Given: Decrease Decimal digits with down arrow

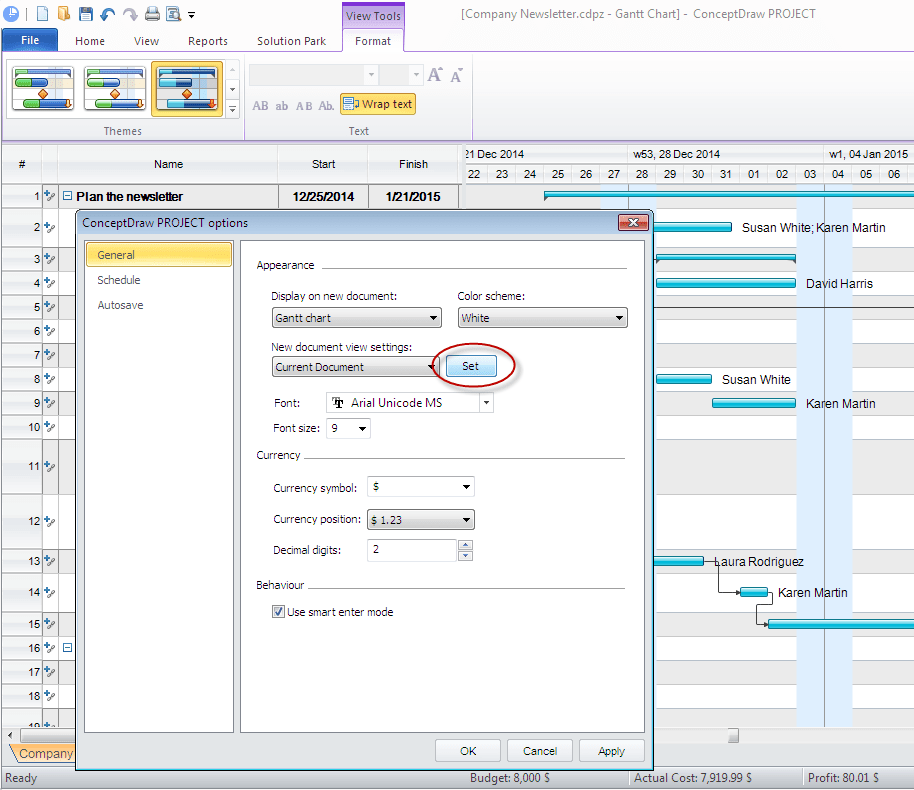Looking at the screenshot, I should [465, 556].
